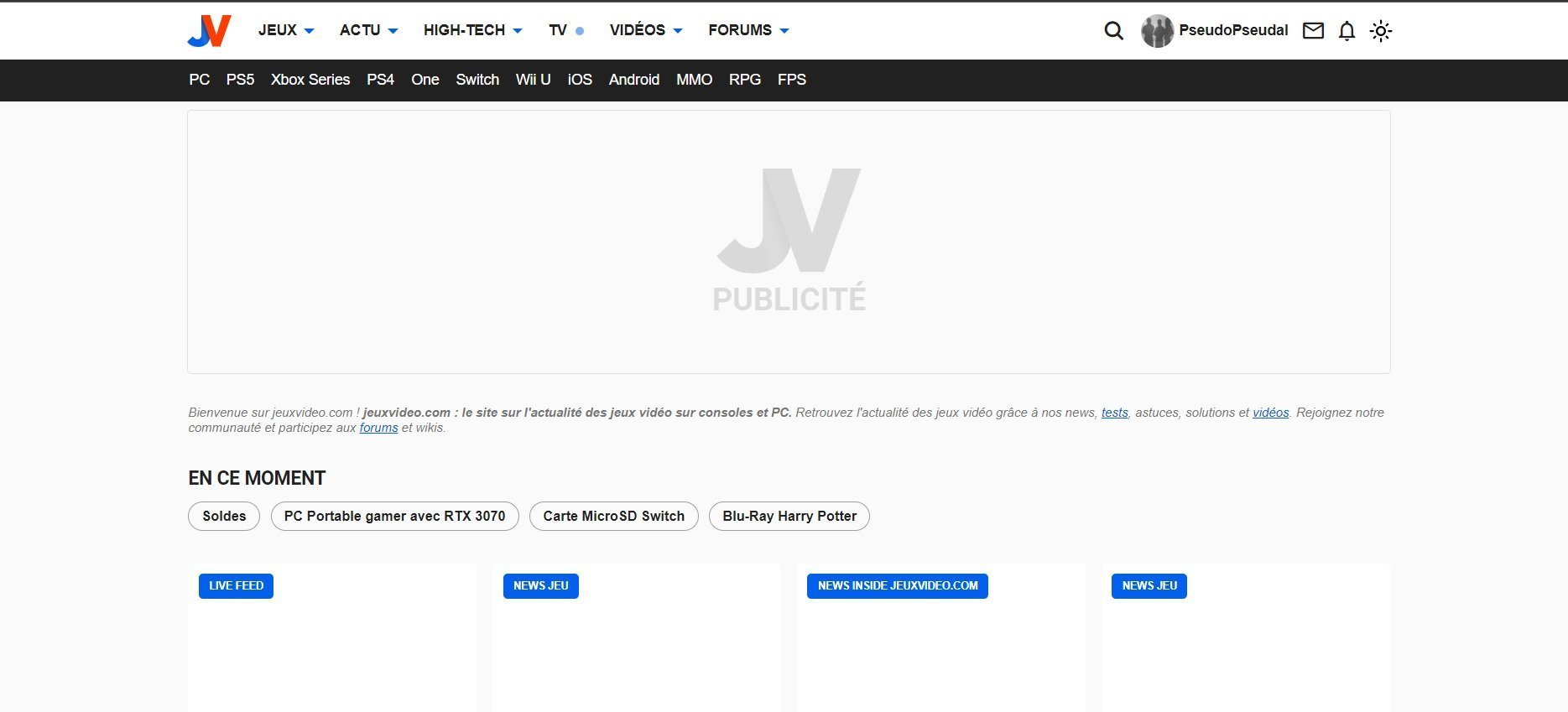Open the FORUMS dropdown menu
This screenshot has width=1568, height=712.
[x=748, y=30]
